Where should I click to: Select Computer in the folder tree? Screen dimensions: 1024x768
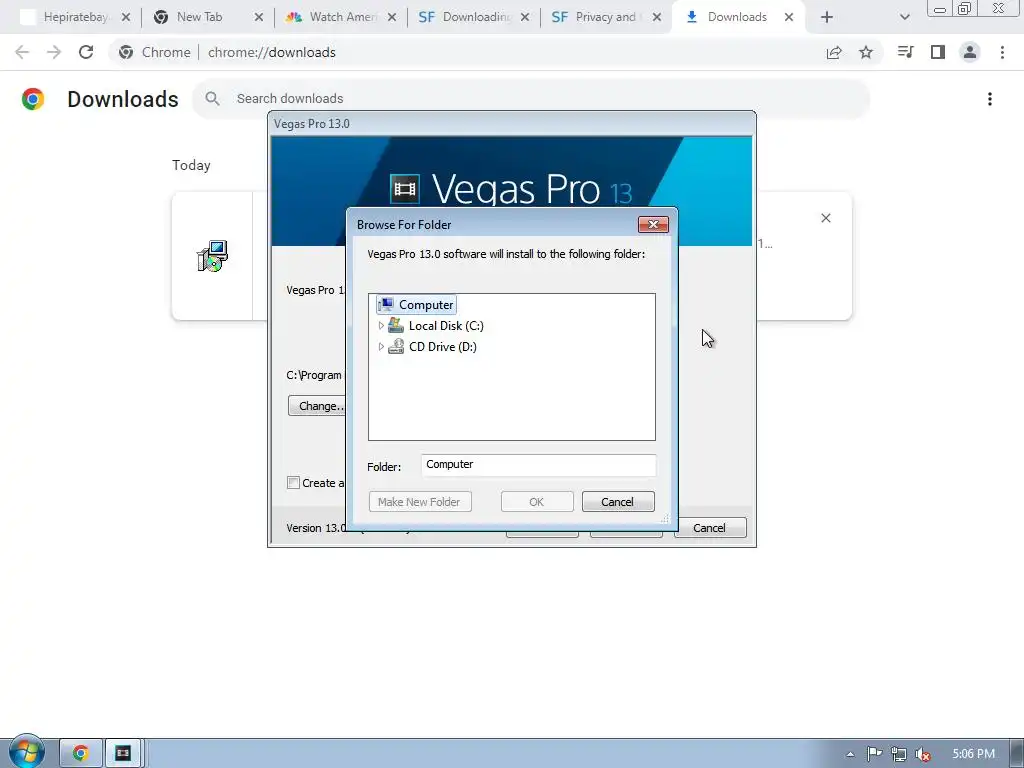416,305
